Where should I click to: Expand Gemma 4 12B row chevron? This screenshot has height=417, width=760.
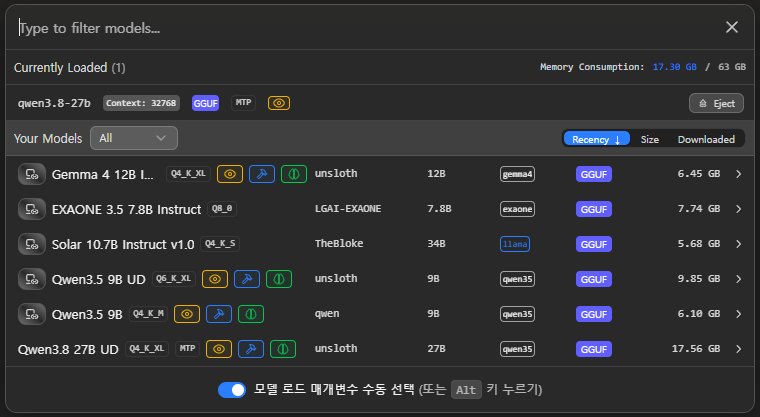[x=738, y=174]
